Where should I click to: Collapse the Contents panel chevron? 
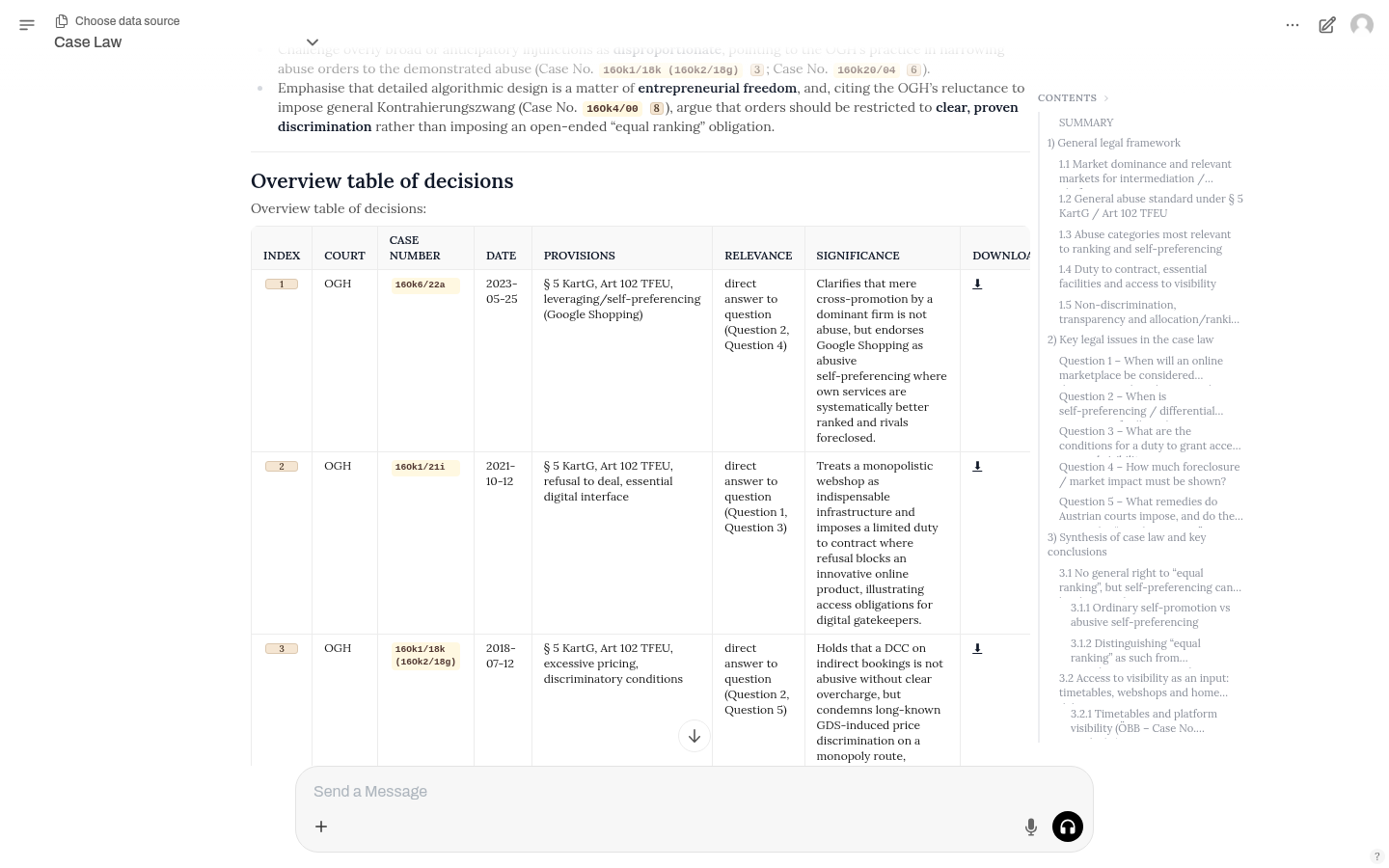(1106, 98)
